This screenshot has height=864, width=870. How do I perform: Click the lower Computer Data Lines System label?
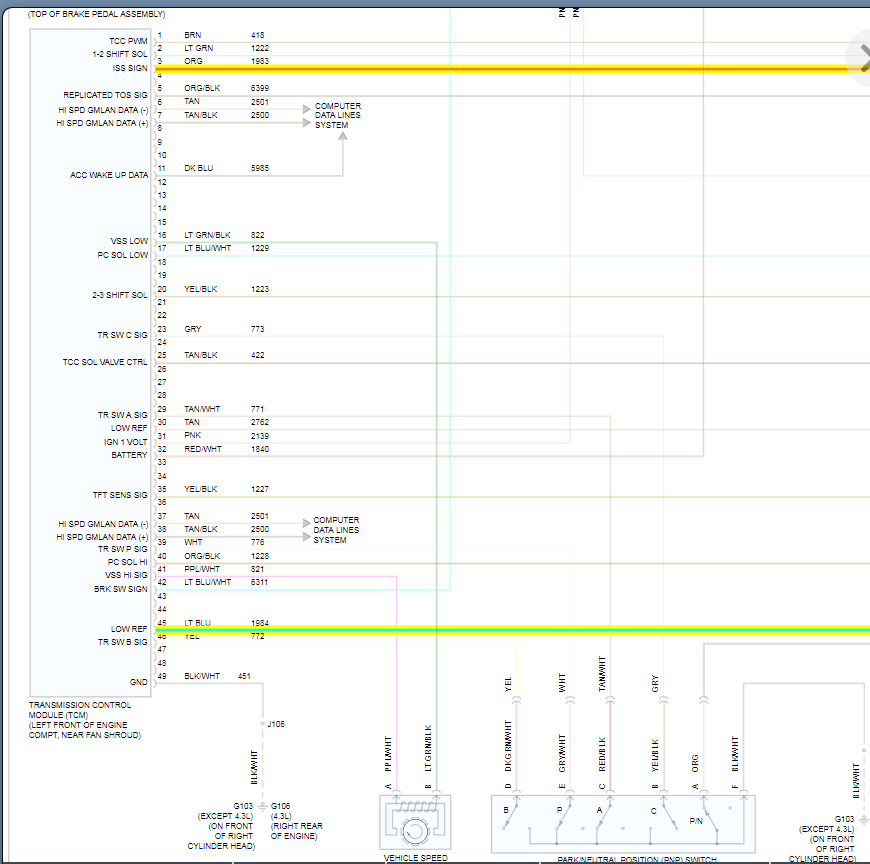tap(336, 530)
